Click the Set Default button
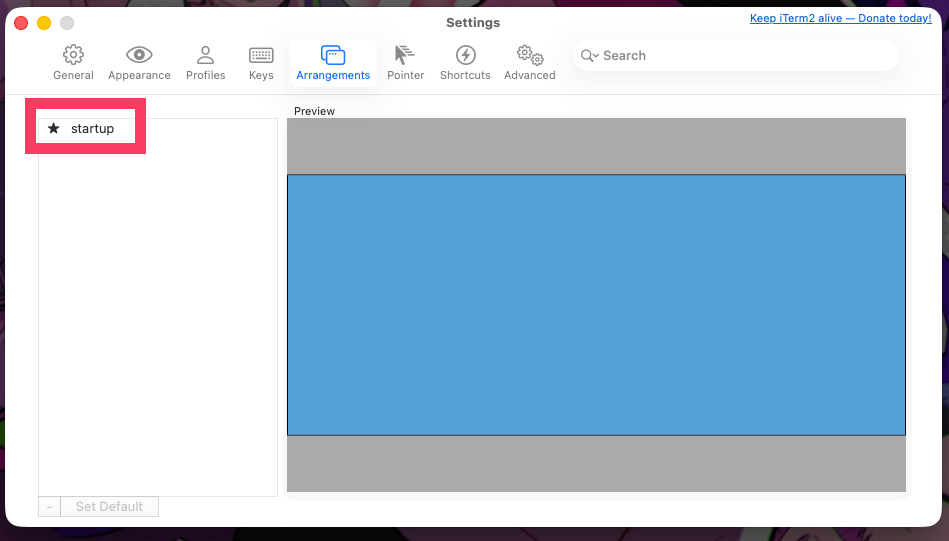This screenshot has height=541, width=949. (x=109, y=507)
